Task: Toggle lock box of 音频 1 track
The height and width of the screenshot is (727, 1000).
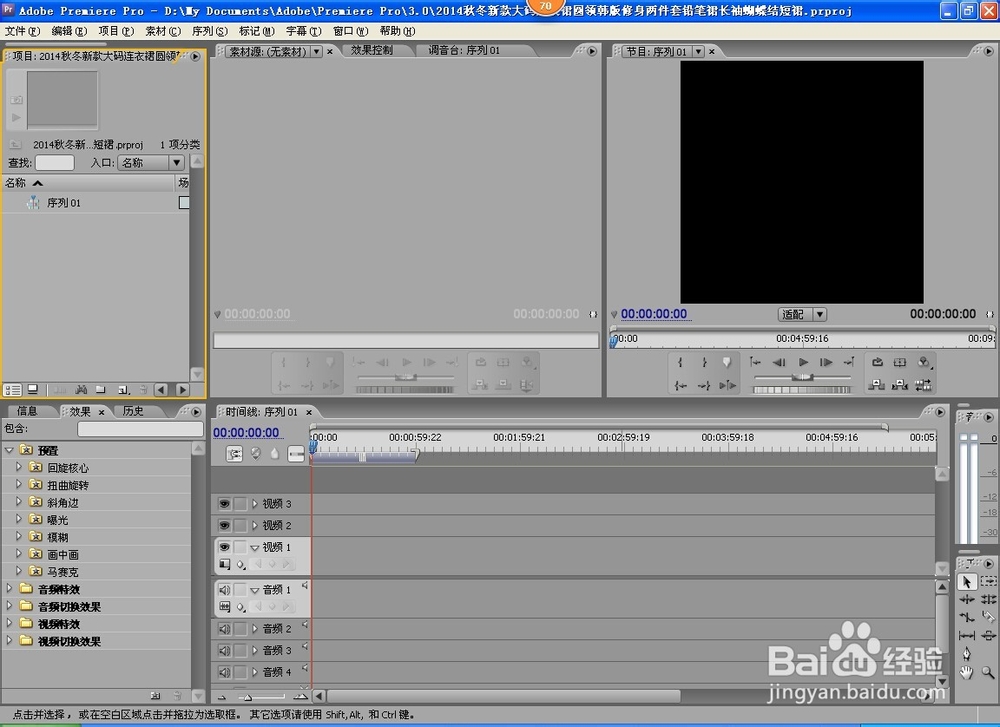Action: 240,590
